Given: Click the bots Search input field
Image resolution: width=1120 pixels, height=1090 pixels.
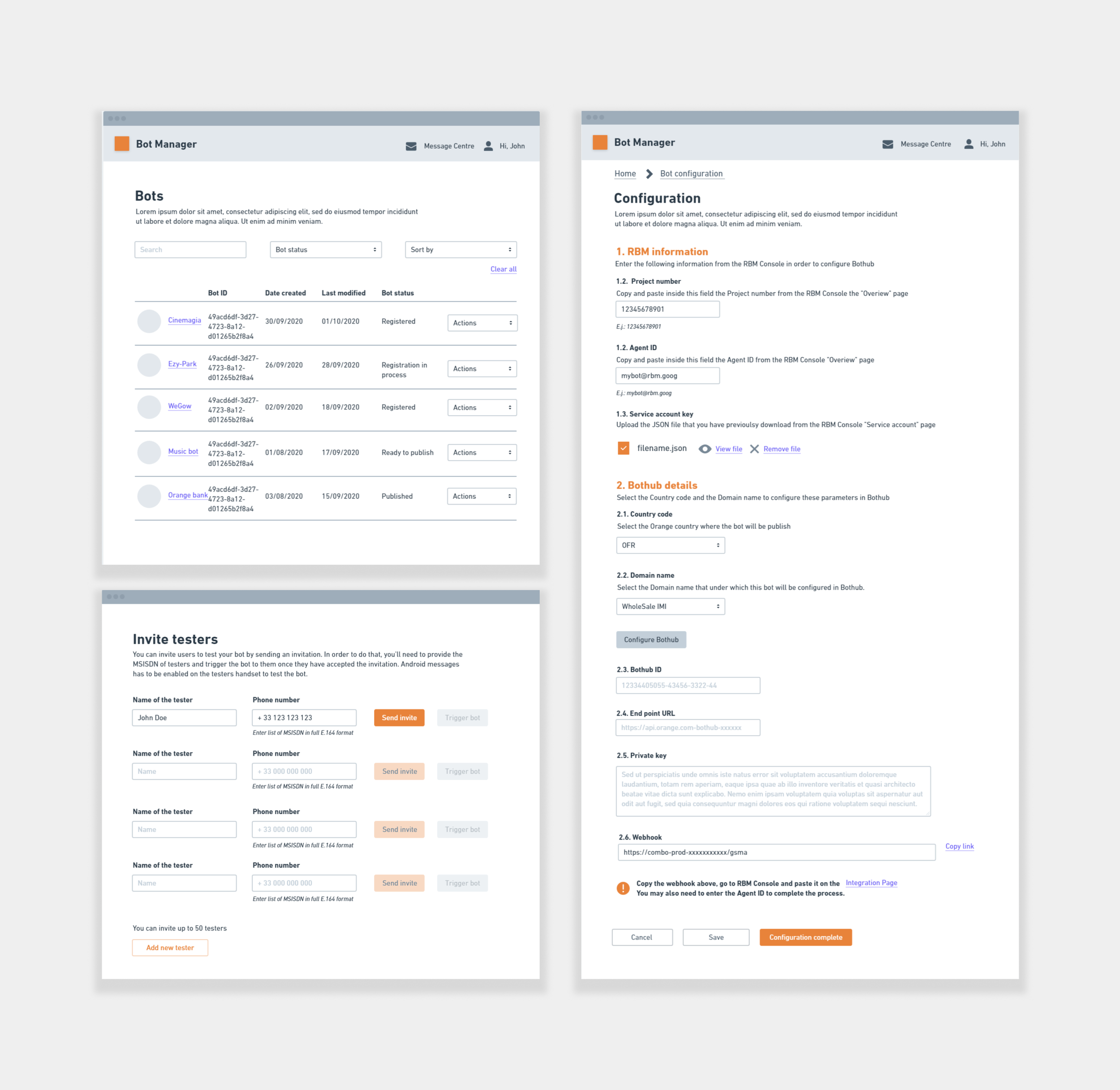Looking at the screenshot, I should (190, 249).
